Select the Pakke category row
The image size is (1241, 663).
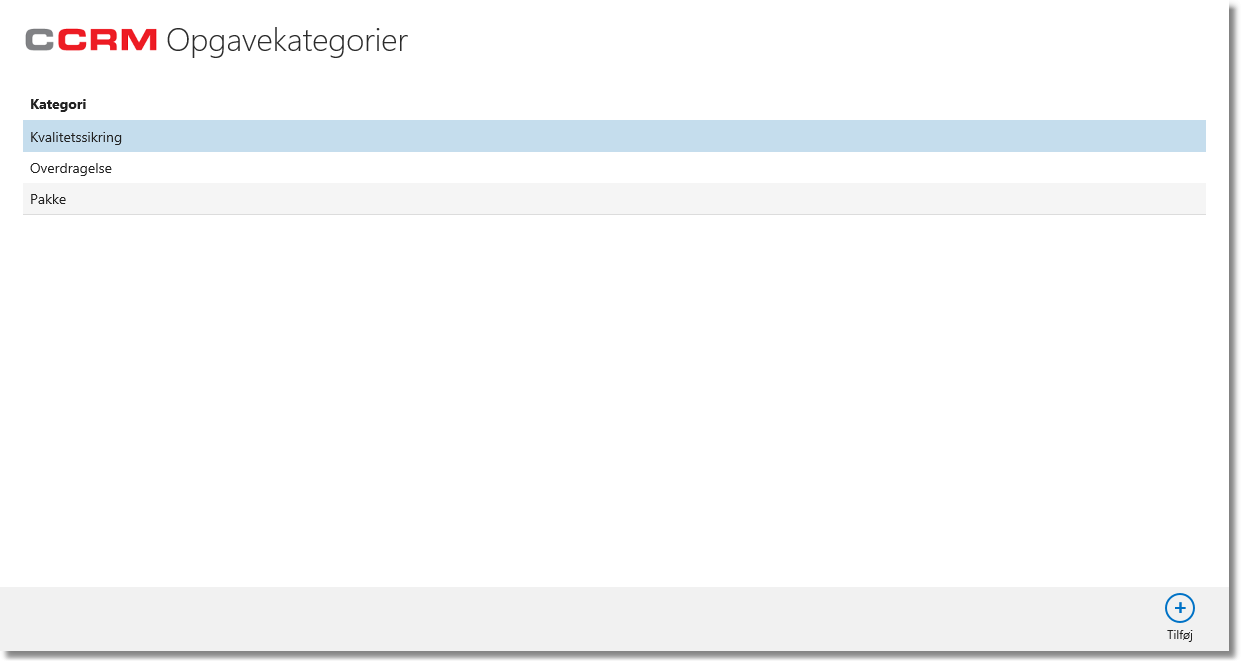pyautogui.click(x=614, y=199)
